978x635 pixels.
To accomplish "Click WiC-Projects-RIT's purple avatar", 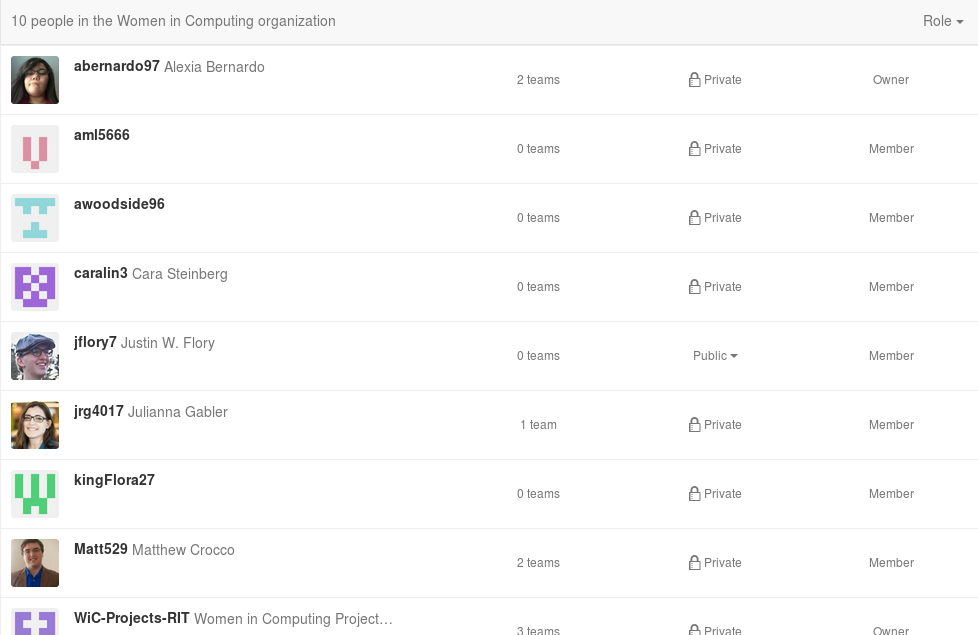I will pyautogui.click(x=34, y=628).
